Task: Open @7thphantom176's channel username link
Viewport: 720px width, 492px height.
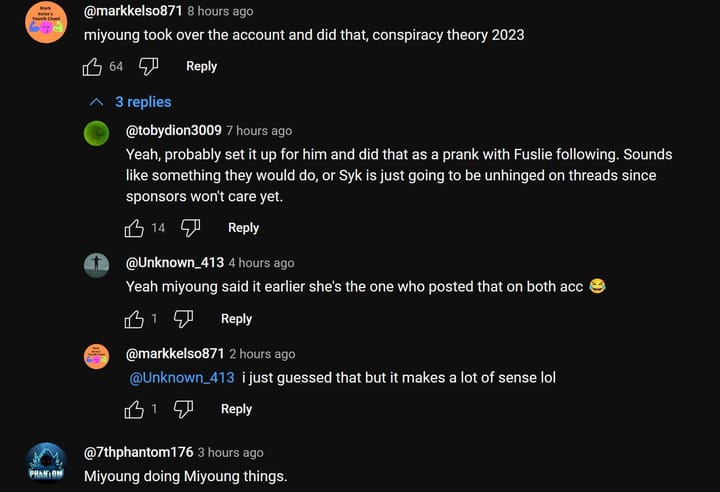Action: (x=138, y=452)
